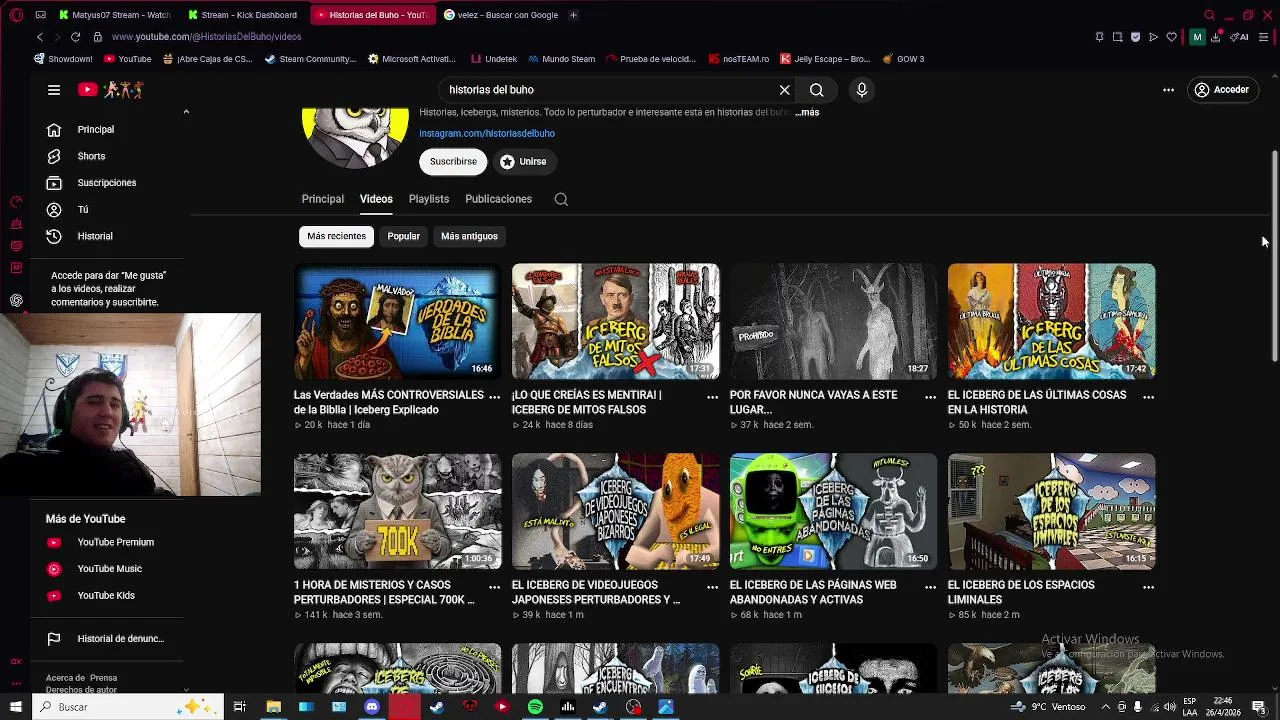The width and height of the screenshot is (1280, 720).
Task: Open a new browser tab
Action: click(x=573, y=15)
